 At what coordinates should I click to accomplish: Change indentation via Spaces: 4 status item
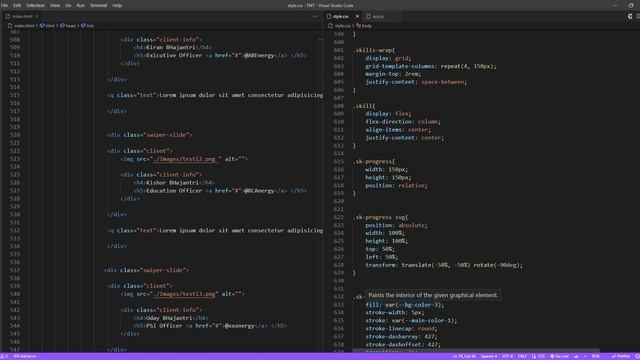point(489,356)
